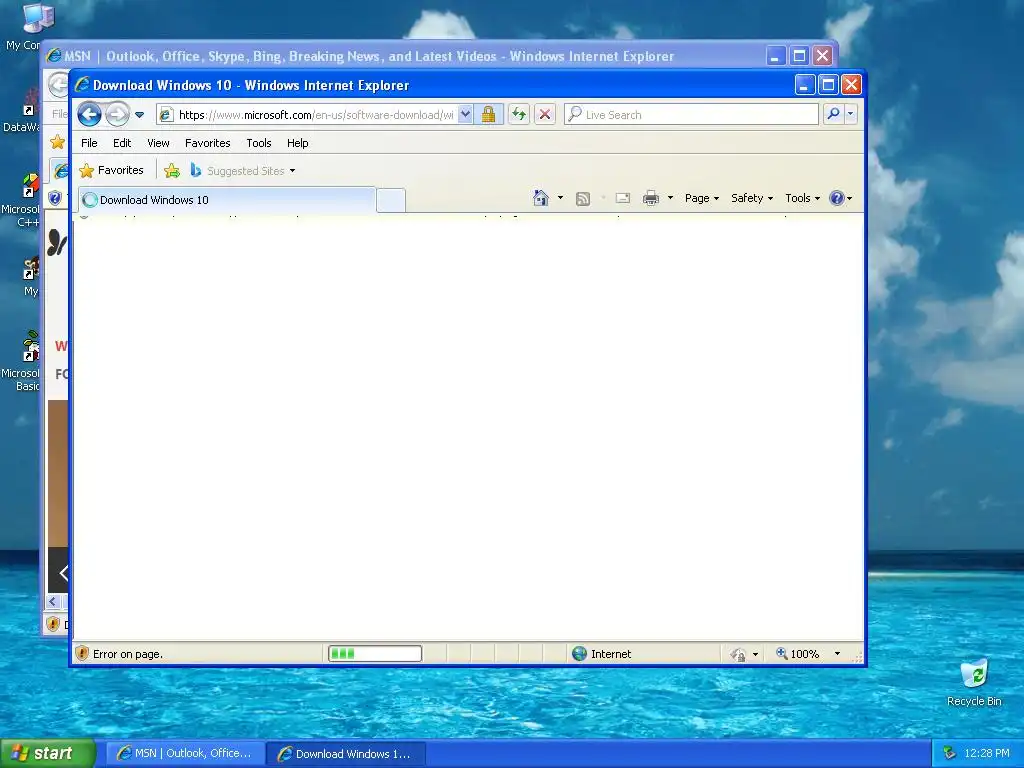Screen dimensions: 1024x768
Task: Click the Add to Favorites Bar icon
Action: click(x=172, y=170)
